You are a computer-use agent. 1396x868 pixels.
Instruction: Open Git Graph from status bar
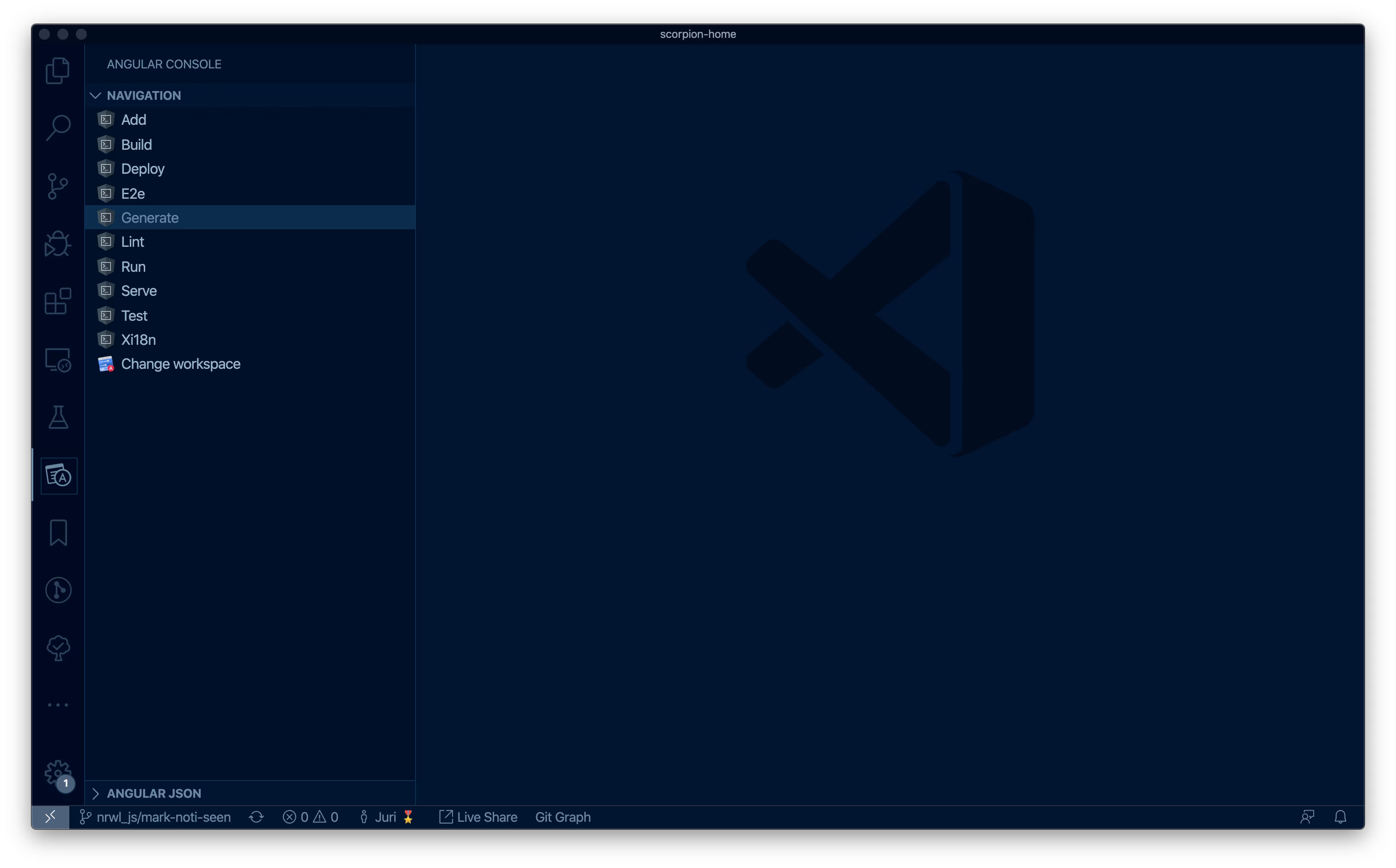[563, 817]
